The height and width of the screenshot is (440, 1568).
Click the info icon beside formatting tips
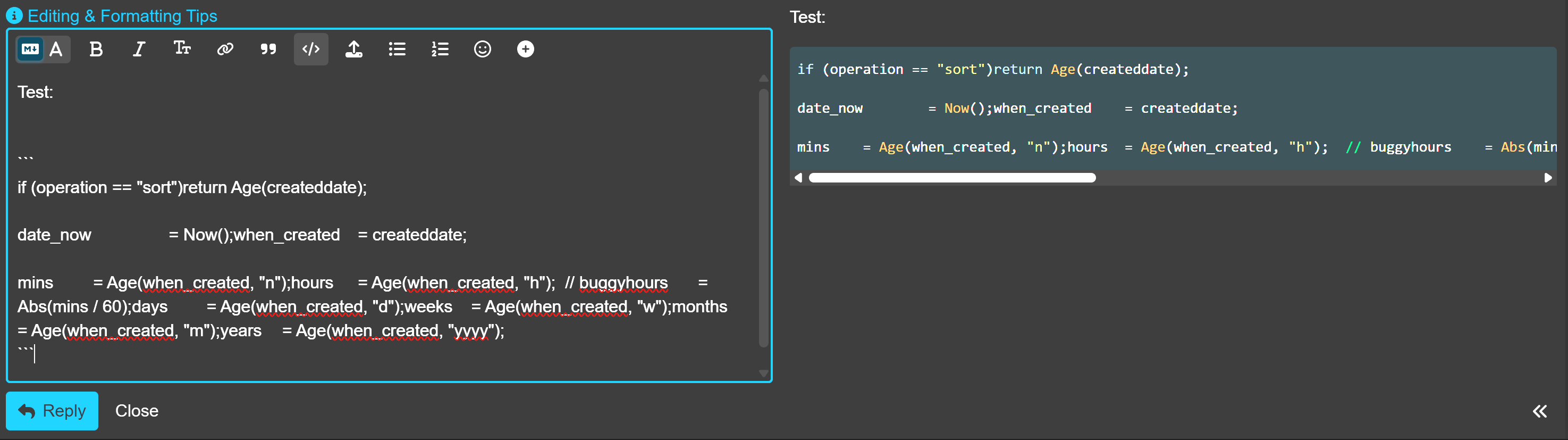[x=14, y=16]
